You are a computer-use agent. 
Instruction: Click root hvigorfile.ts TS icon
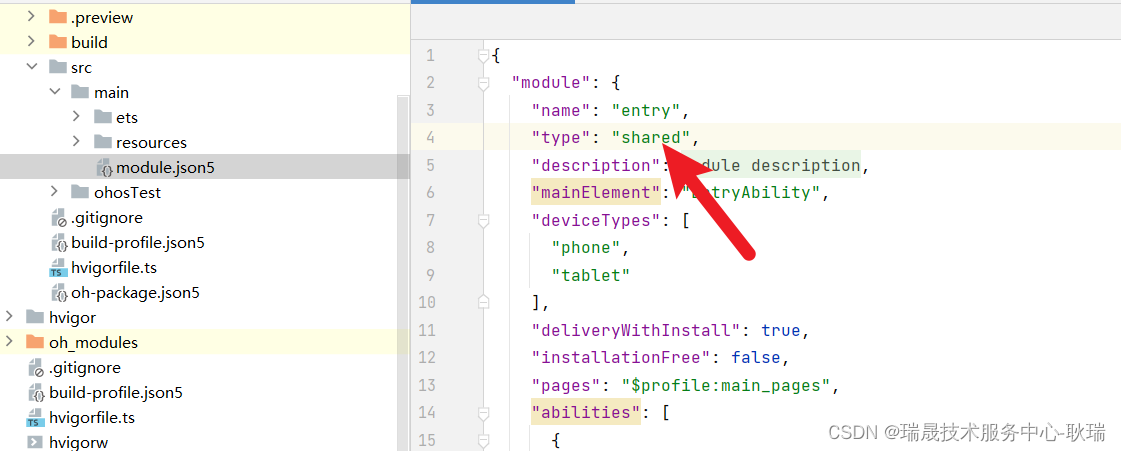35,419
